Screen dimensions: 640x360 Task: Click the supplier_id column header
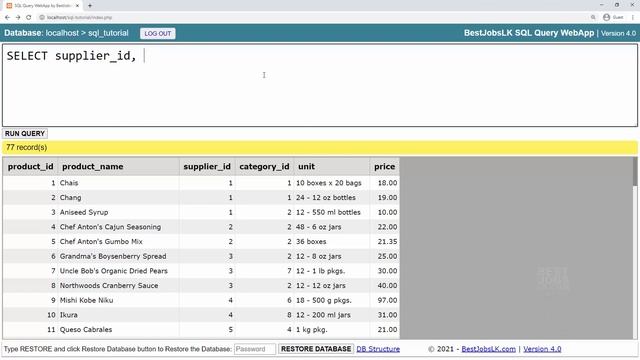tap(207, 167)
